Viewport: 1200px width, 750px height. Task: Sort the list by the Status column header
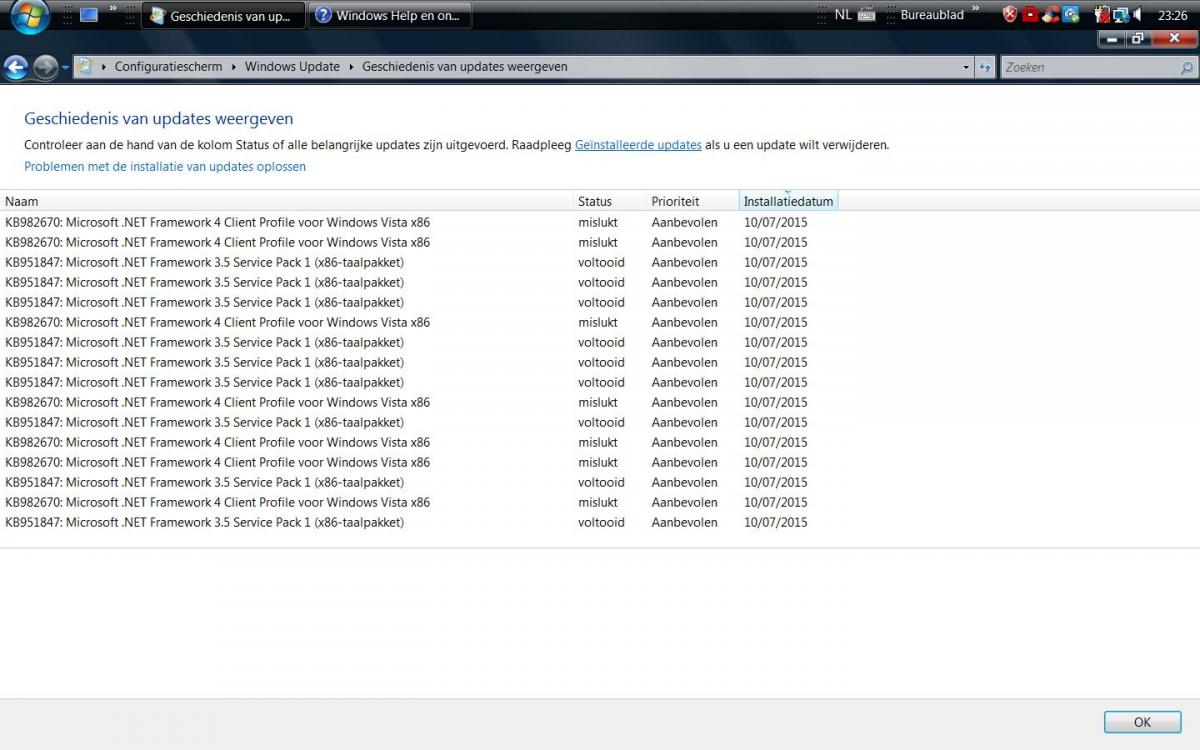610,201
